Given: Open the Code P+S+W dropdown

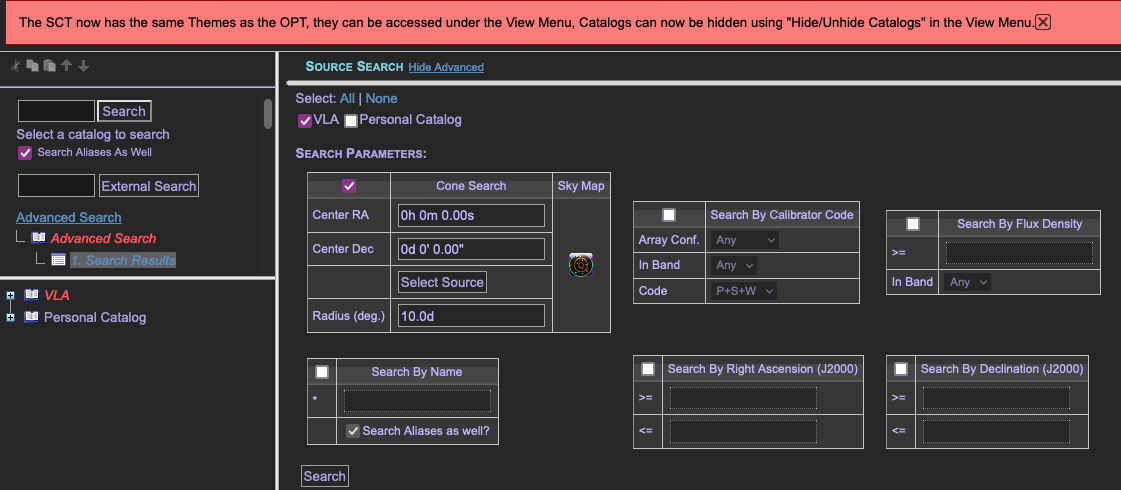Looking at the screenshot, I should pyautogui.click(x=744, y=290).
